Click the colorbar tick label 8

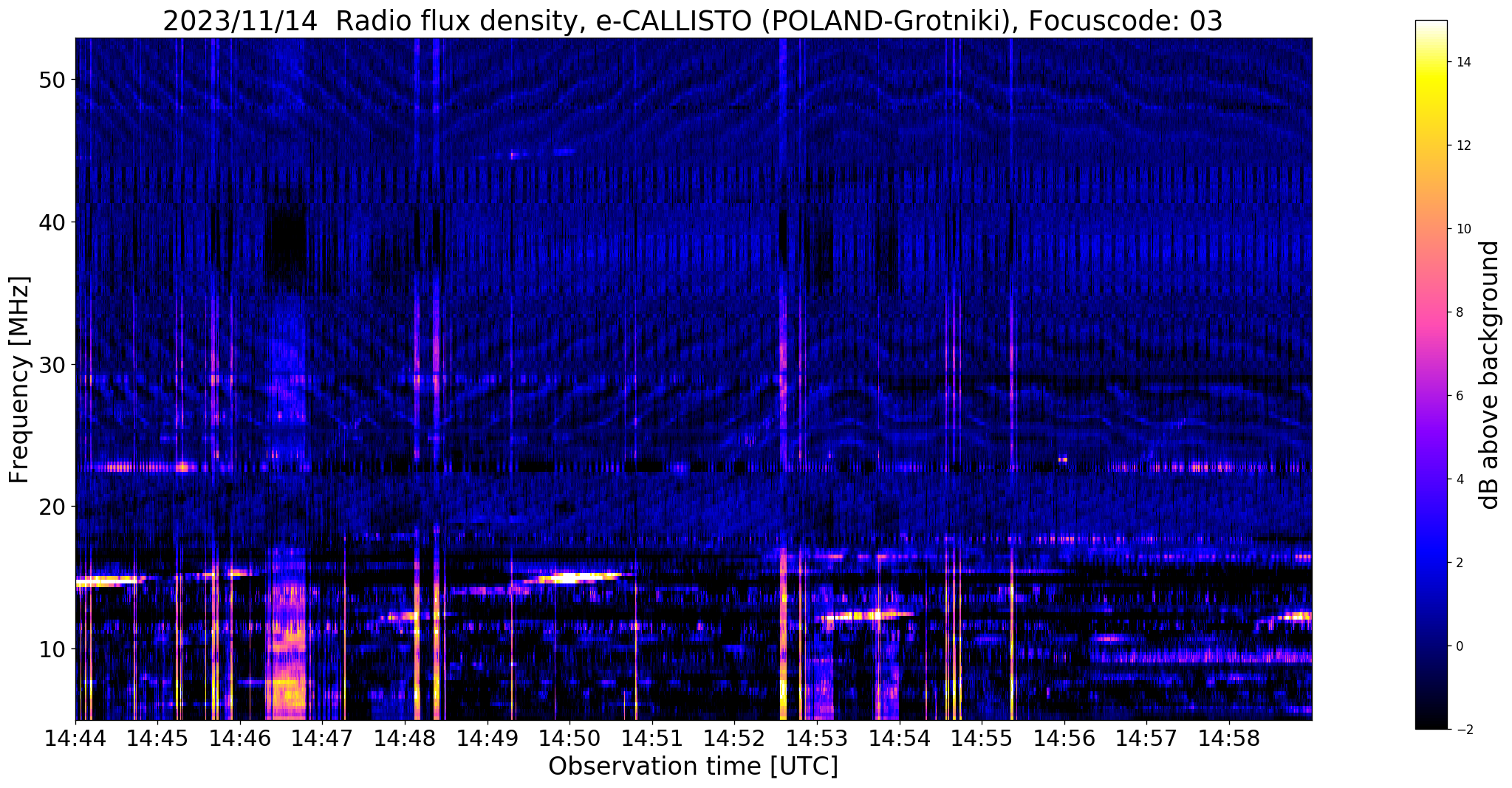pyautogui.click(x=1458, y=312)
